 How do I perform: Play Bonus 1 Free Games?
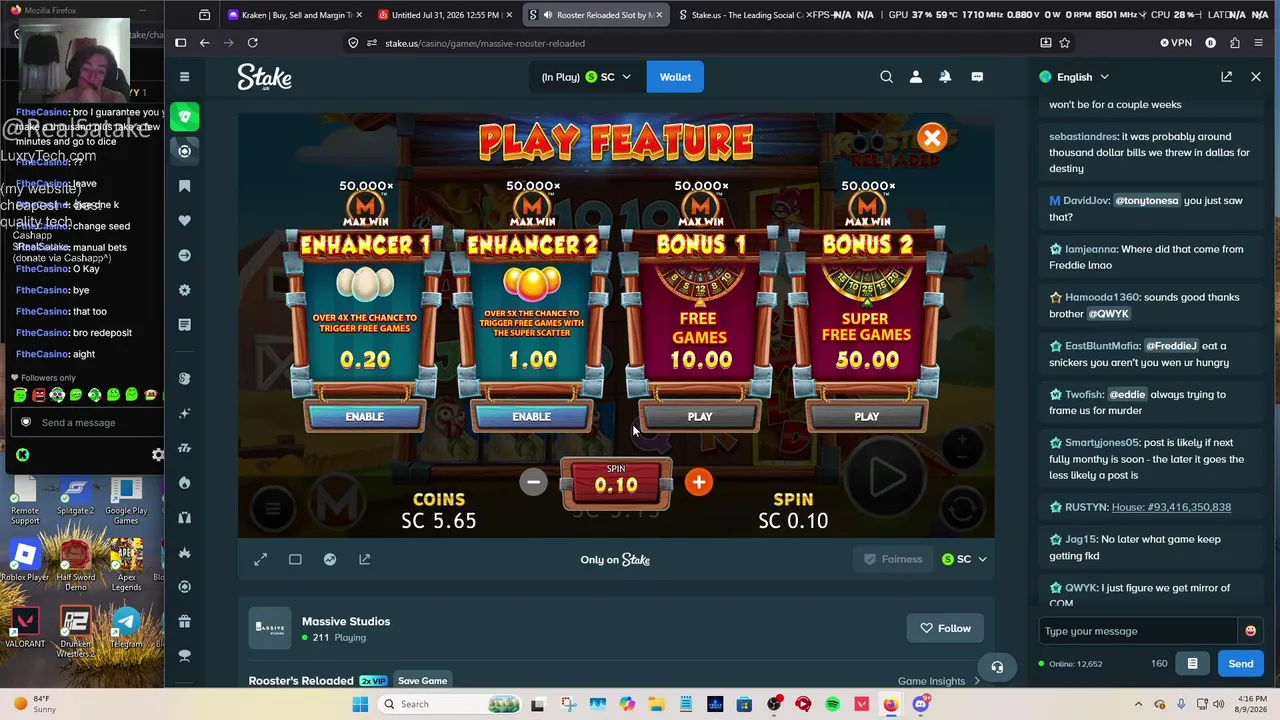[x=699, y=416]
